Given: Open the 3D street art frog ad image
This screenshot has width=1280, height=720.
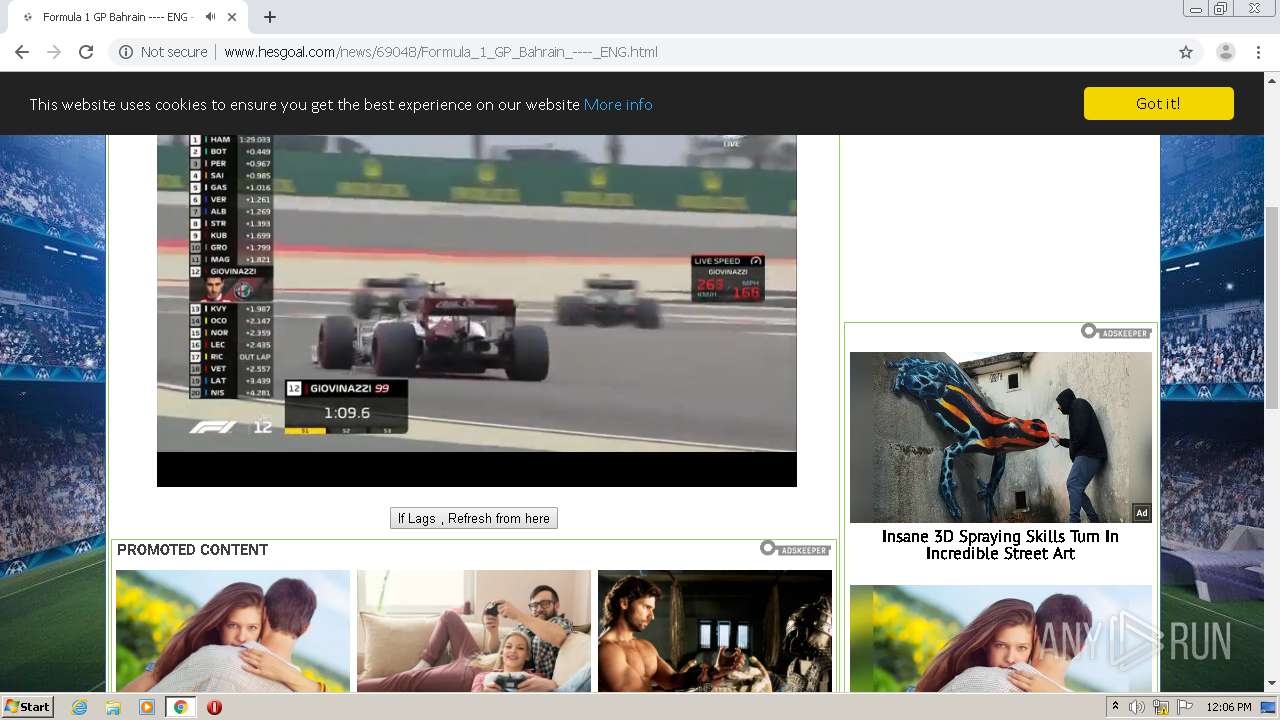Looking at the screenshot, I should pos(1001,437).
